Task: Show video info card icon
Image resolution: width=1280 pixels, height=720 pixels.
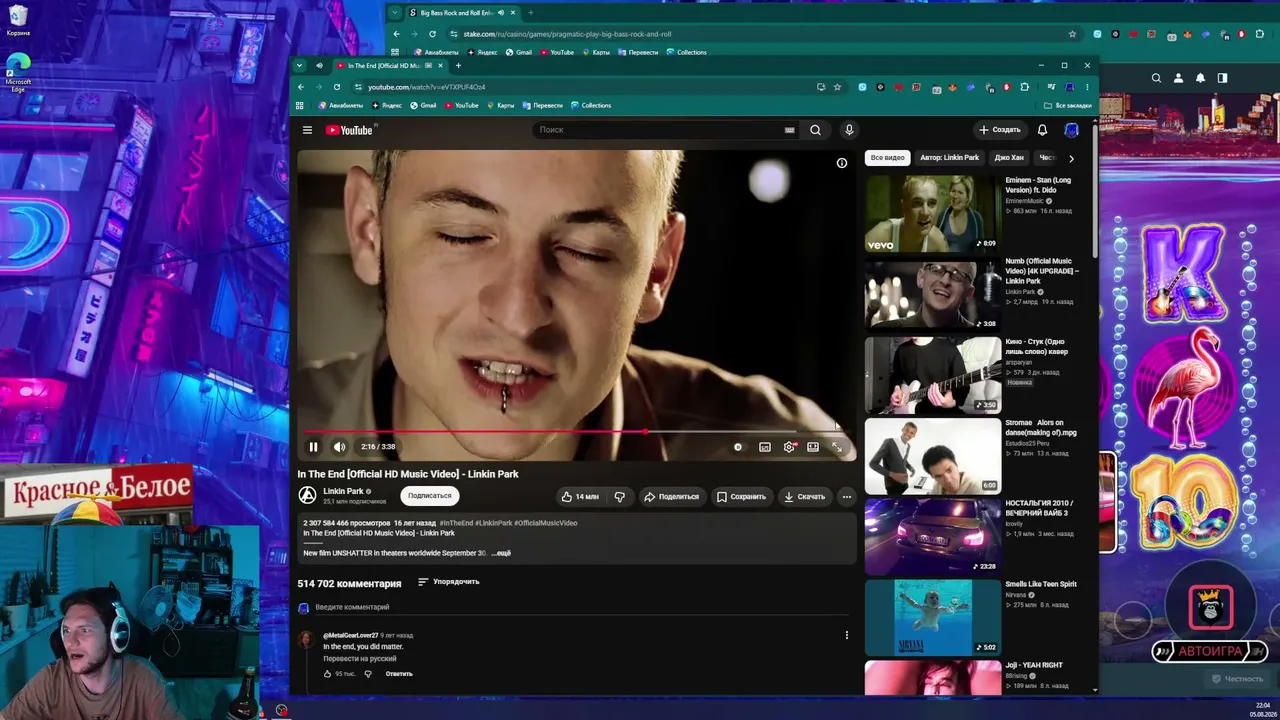Action: click(842, 163)
